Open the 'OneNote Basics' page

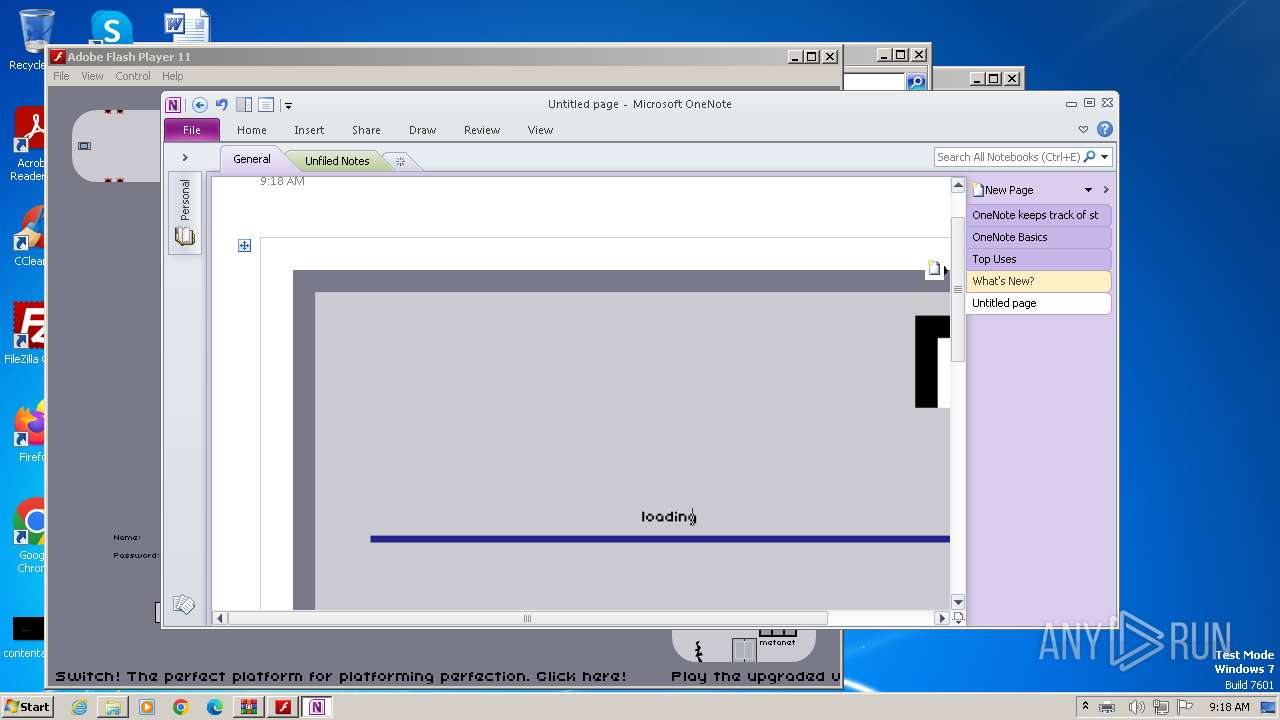click(x=1038, y=237)
